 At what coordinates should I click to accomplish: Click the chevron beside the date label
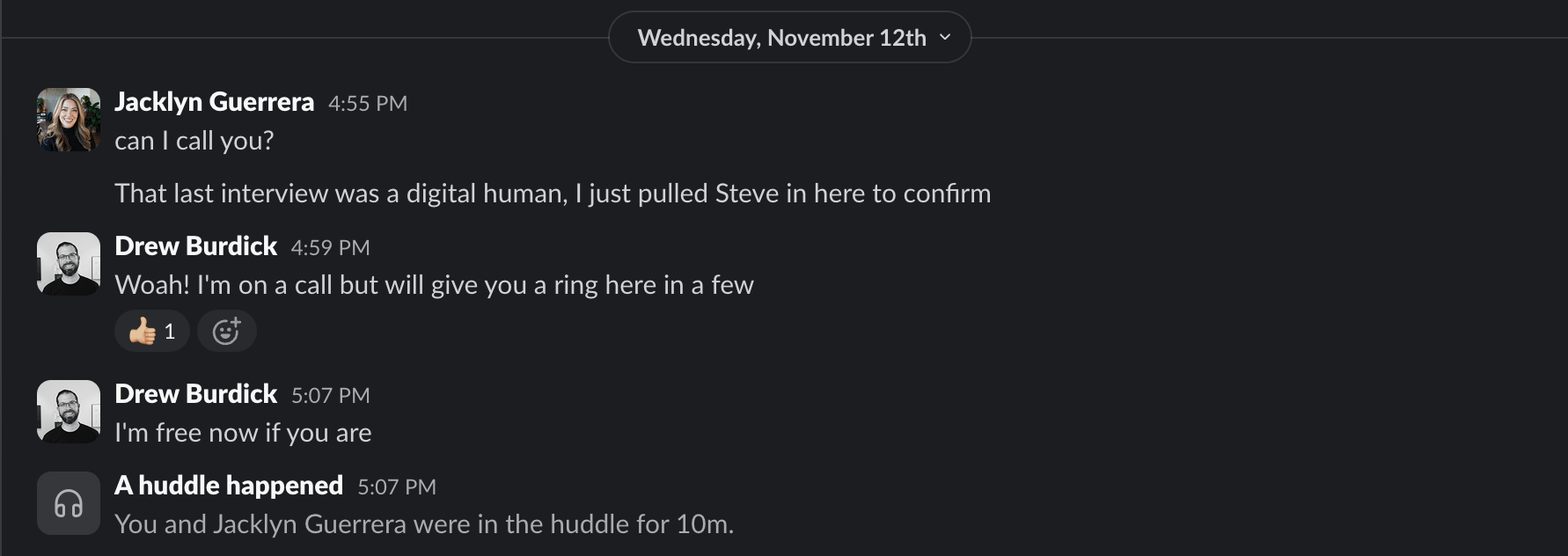(x=945, y=38)
